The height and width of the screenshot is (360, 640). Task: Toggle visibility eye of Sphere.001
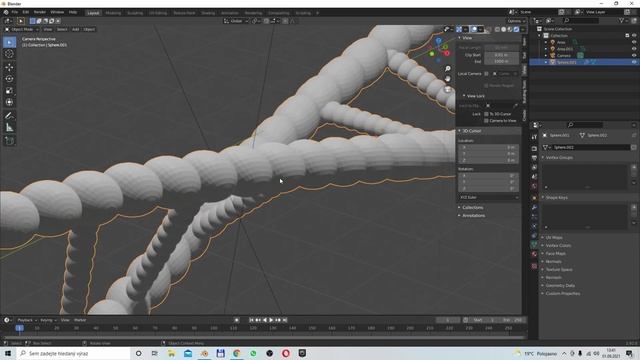(634, 62)
